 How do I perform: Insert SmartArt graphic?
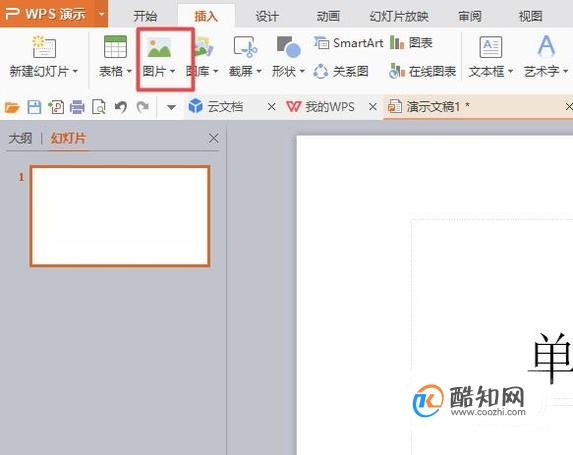pos(348,43)
